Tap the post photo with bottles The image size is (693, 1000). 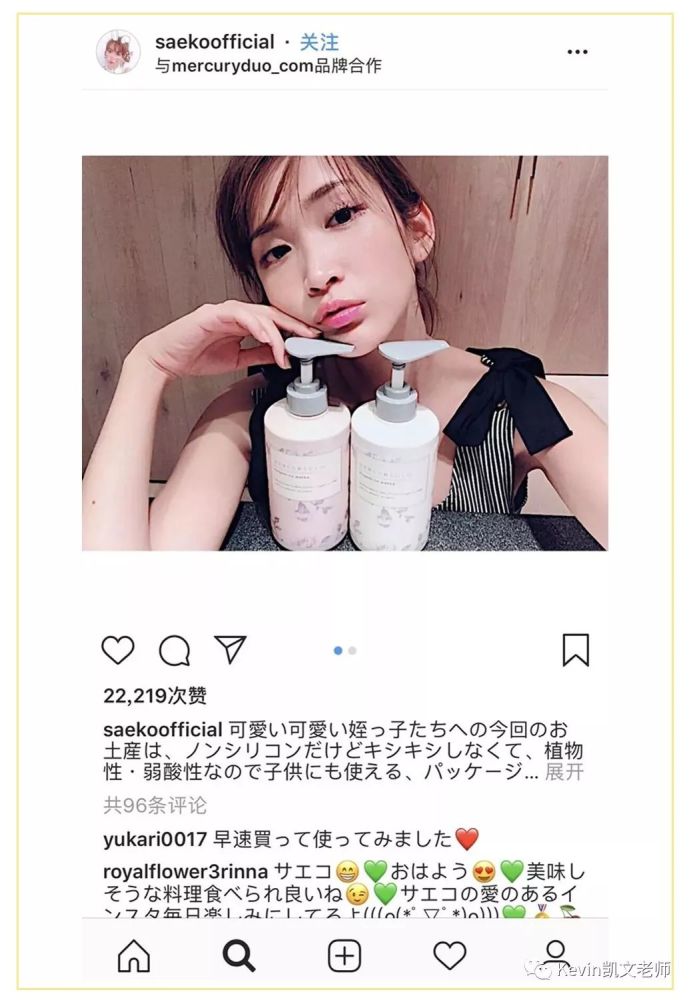click(345, 353)
